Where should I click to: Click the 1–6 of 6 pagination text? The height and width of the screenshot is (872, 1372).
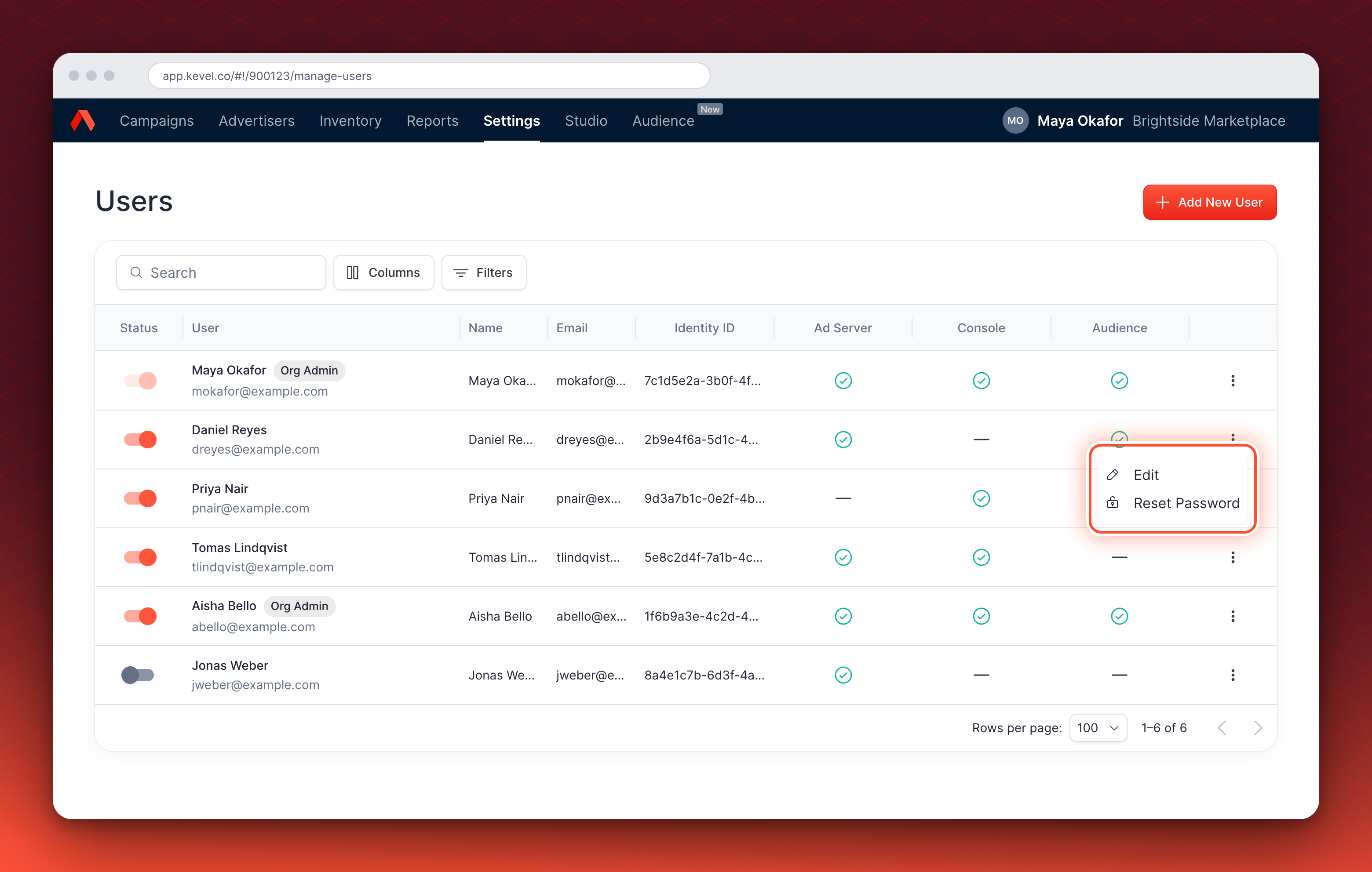pyautogui.click(x=1164, y=728)
